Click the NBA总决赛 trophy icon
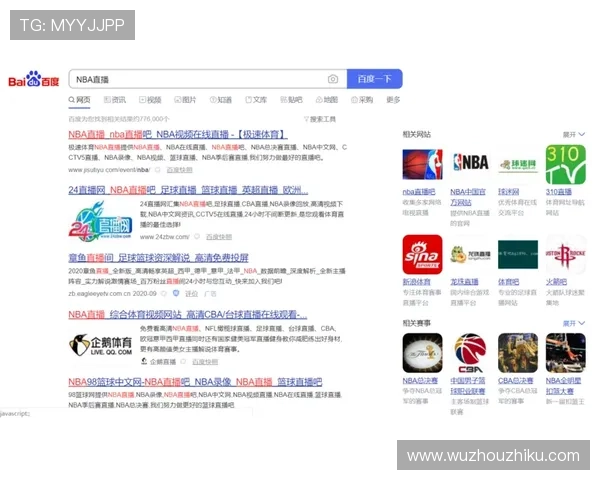The image size is (600, 480). click(422, 353)
